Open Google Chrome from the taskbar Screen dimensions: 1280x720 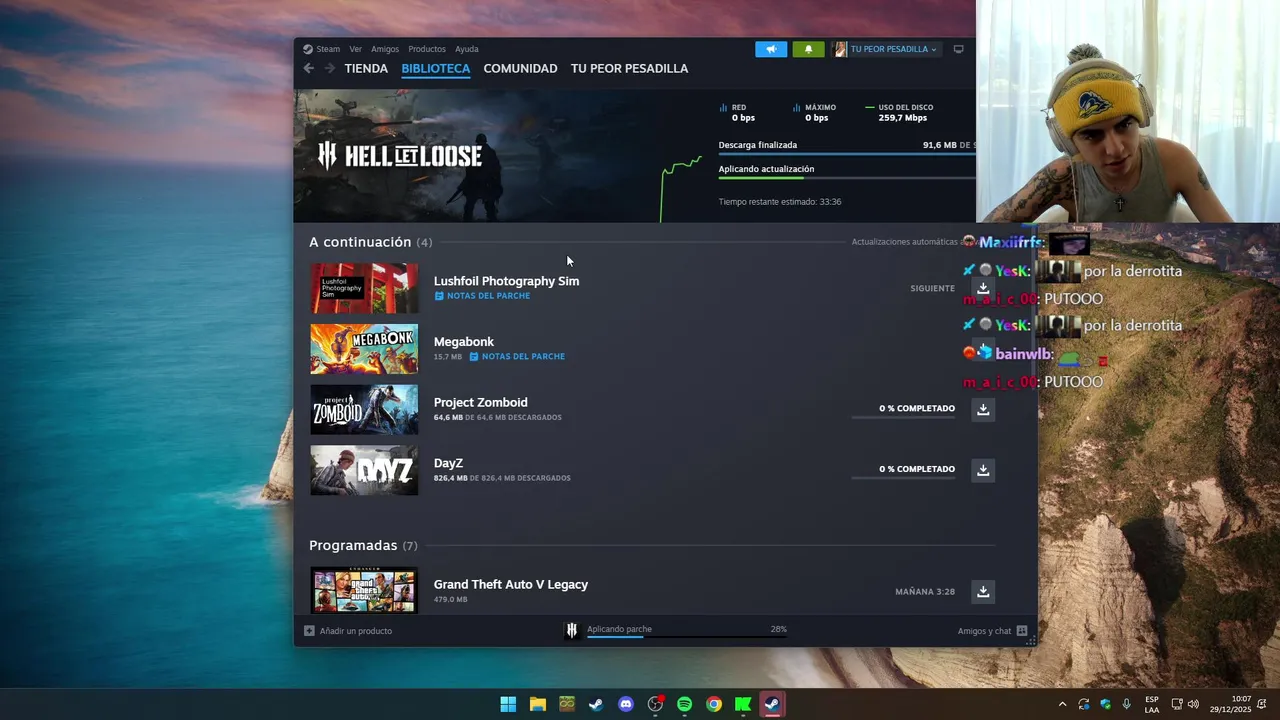point(714,704)
